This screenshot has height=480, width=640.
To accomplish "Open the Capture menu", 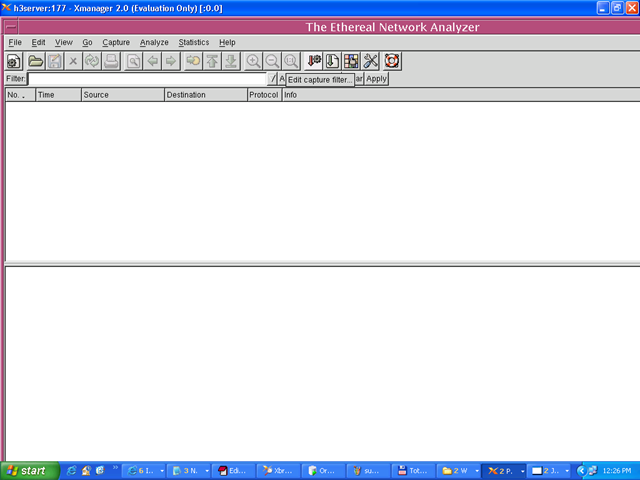I will [x=116, y=42].
